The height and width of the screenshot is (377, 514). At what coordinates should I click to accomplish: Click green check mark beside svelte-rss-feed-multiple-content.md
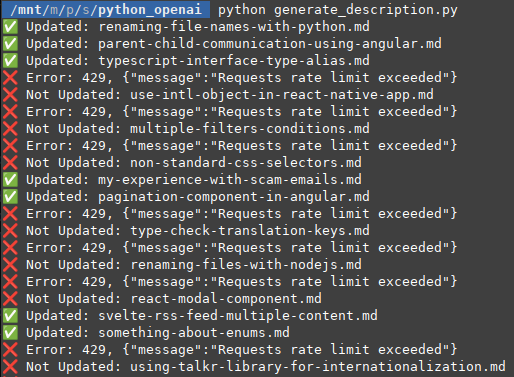[x=10, y=316]
